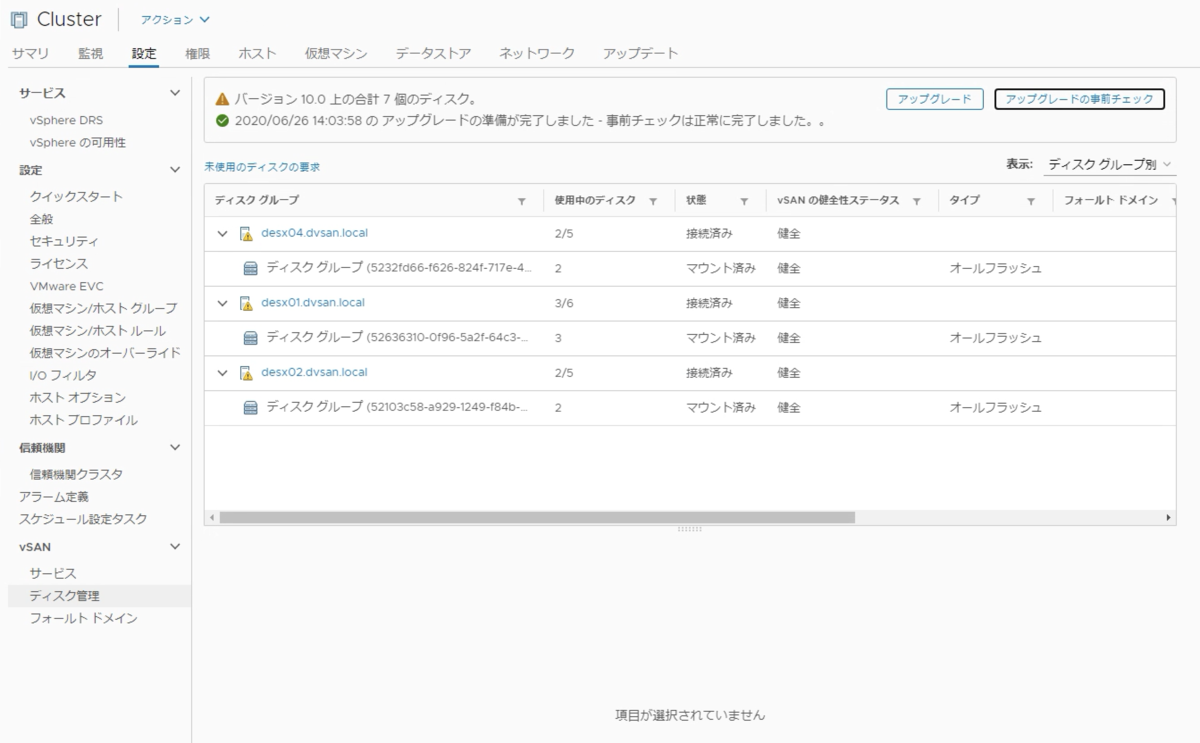The width and height of the screenshot is (1200, 743).
Task: Collapse the desx01.dvsan.local host row
Action: coord(223,303)
